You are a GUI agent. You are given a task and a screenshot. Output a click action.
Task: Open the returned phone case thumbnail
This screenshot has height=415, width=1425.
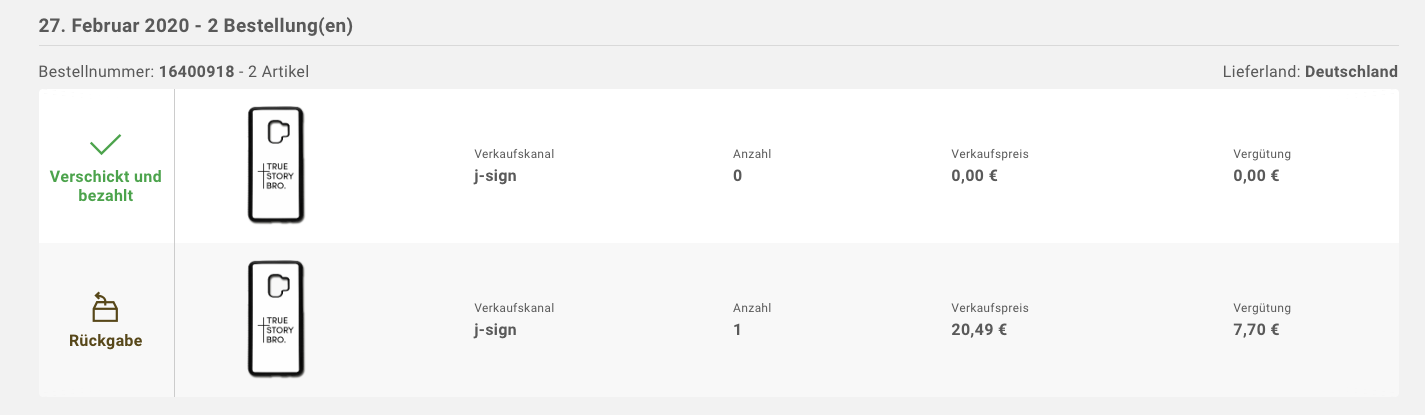(x=275, y=319)
